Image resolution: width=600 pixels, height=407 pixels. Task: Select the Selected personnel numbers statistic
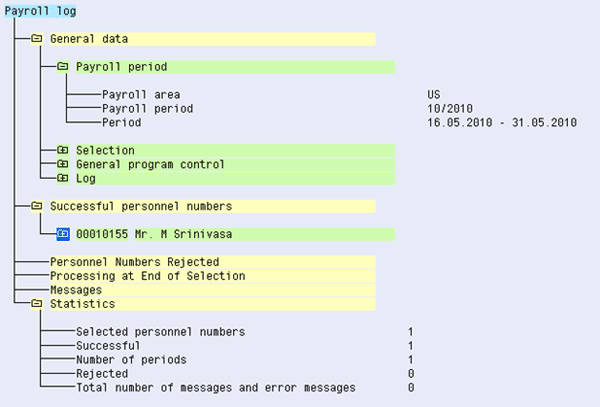[x=160, y=331]
